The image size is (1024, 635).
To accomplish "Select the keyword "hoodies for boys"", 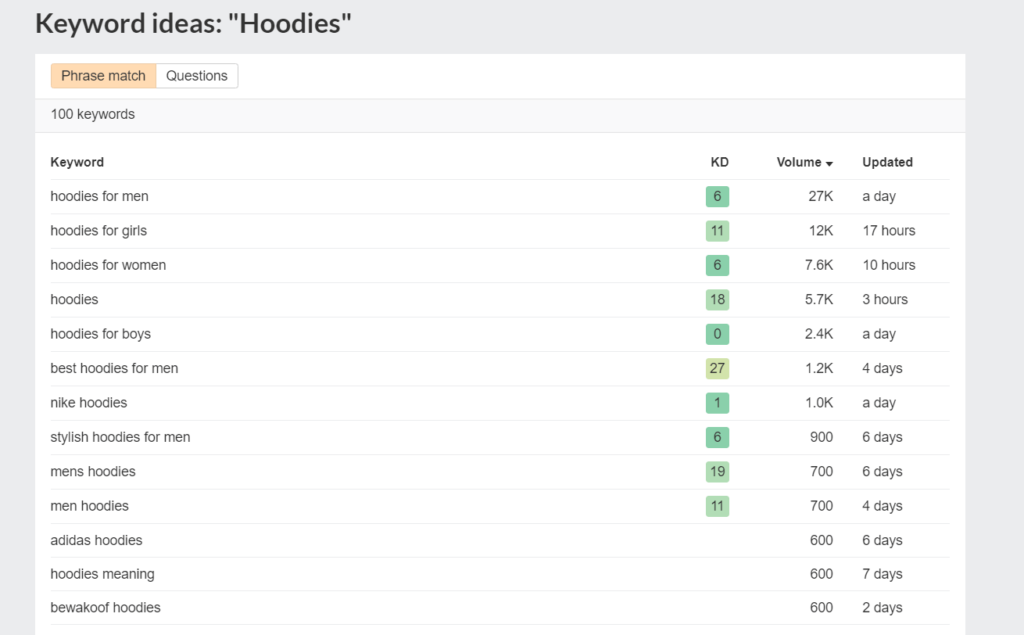I will (x=101, y=334).
